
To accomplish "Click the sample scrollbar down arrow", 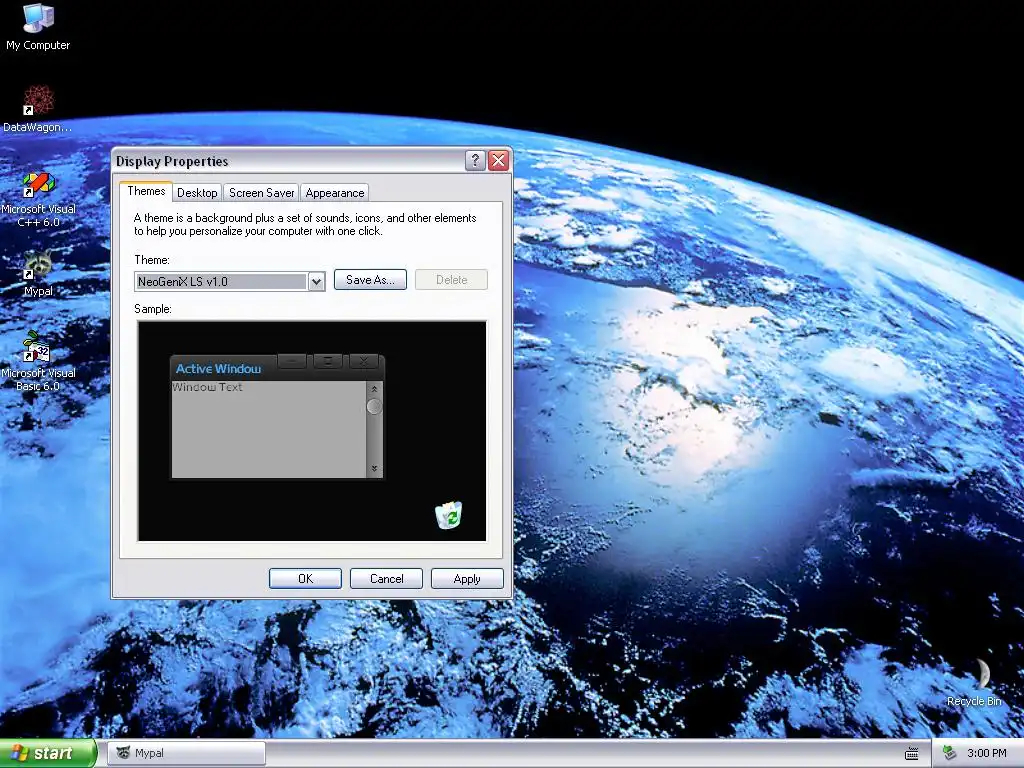I will click(x=374, y=468).
